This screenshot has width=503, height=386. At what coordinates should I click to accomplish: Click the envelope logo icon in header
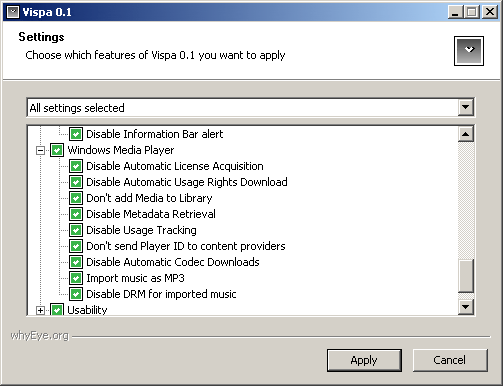click(x=468, y=51)
